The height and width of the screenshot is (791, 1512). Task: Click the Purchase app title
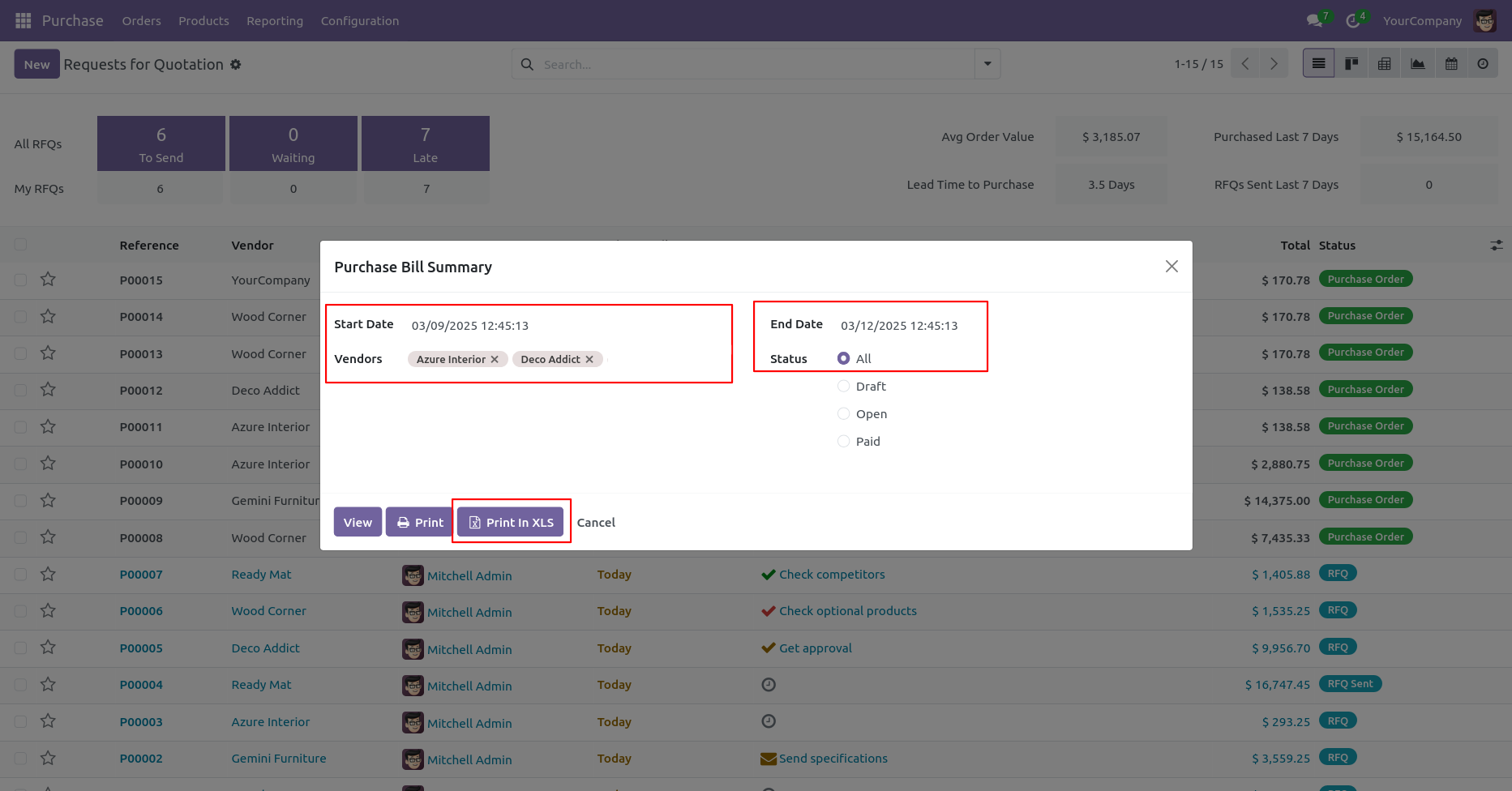coord(72,20)
